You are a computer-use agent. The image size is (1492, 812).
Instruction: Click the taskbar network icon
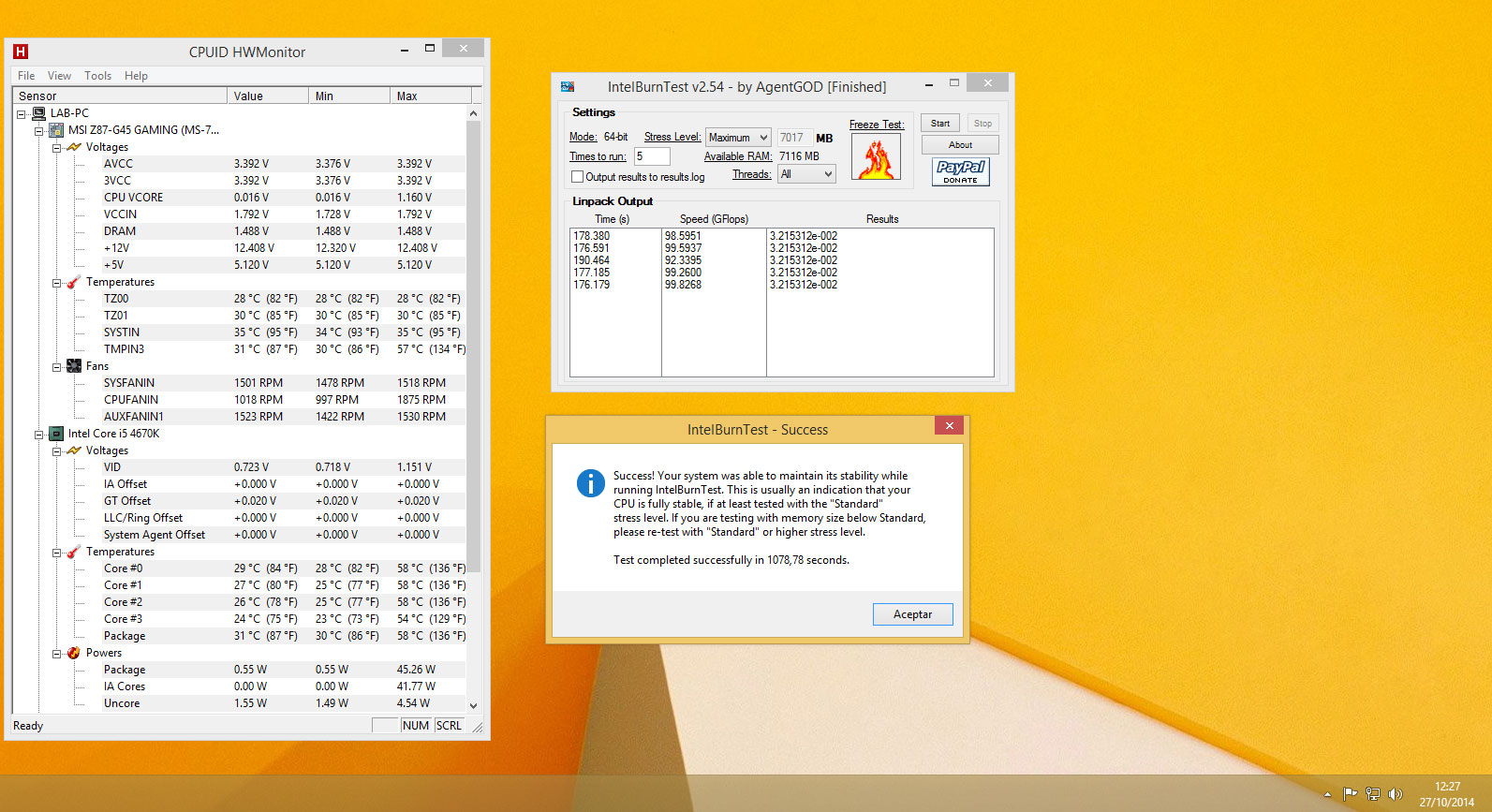tap(1373, 794)
